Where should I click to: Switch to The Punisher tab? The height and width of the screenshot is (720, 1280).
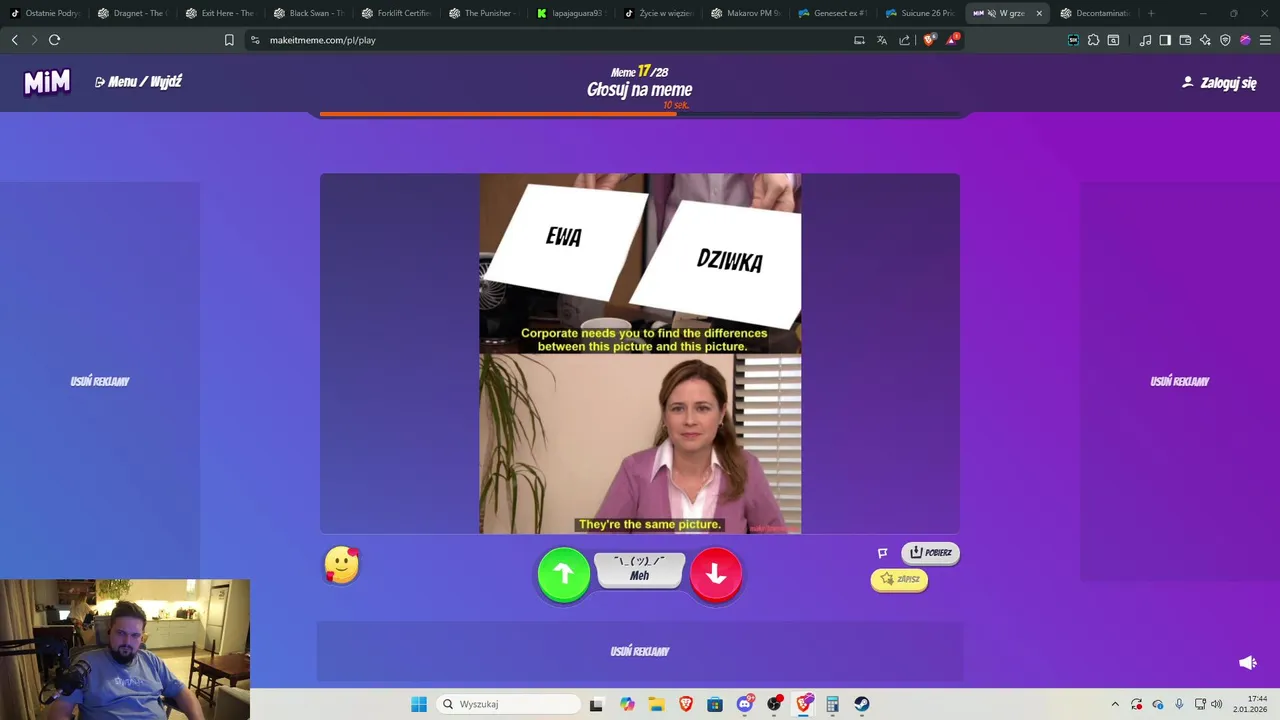(483, 13)
